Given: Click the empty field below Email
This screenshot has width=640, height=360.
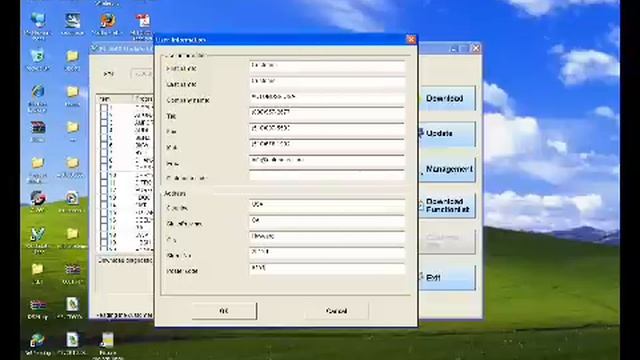Looking at the screenshot, I should click(x=327, y=176).
